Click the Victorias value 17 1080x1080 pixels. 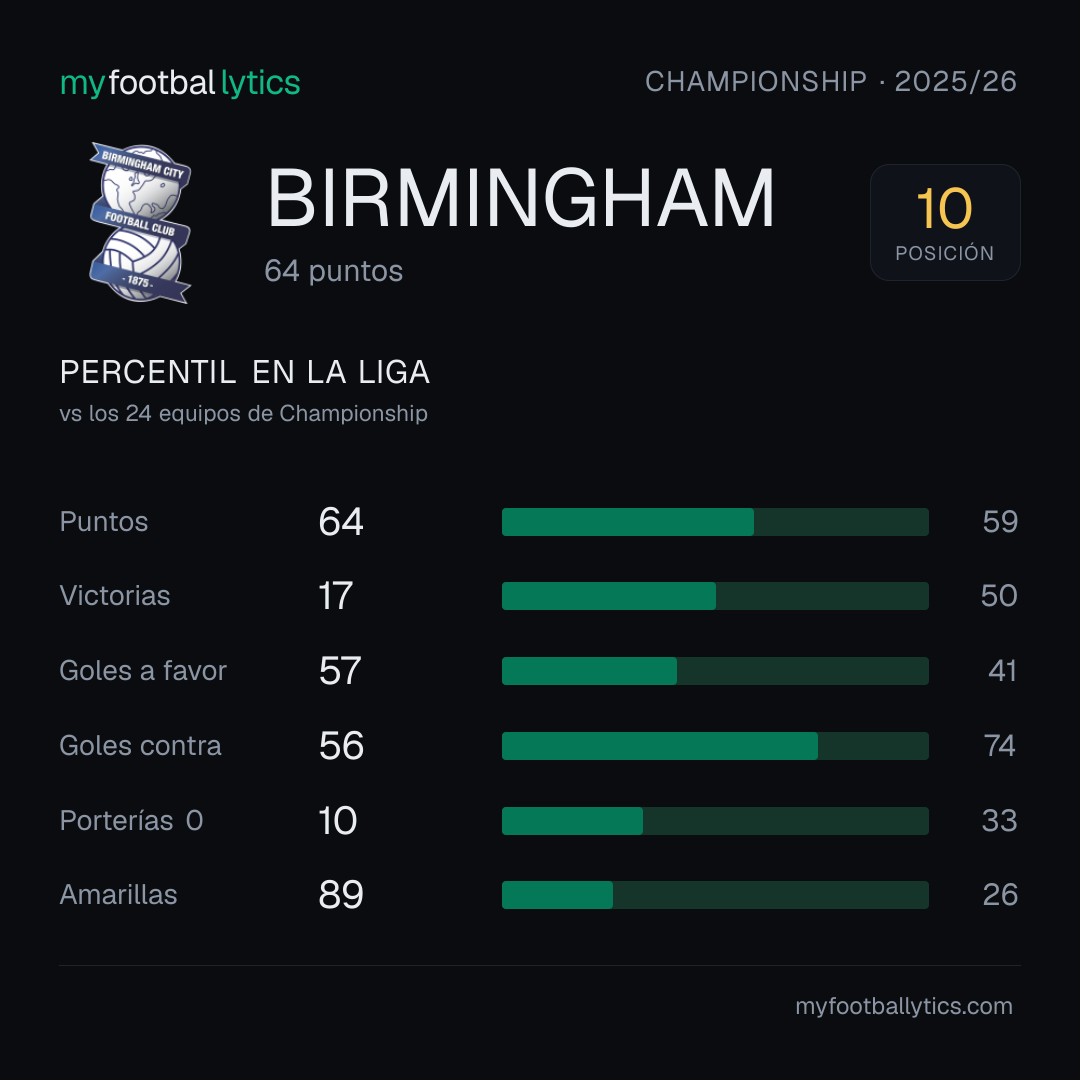335,596
